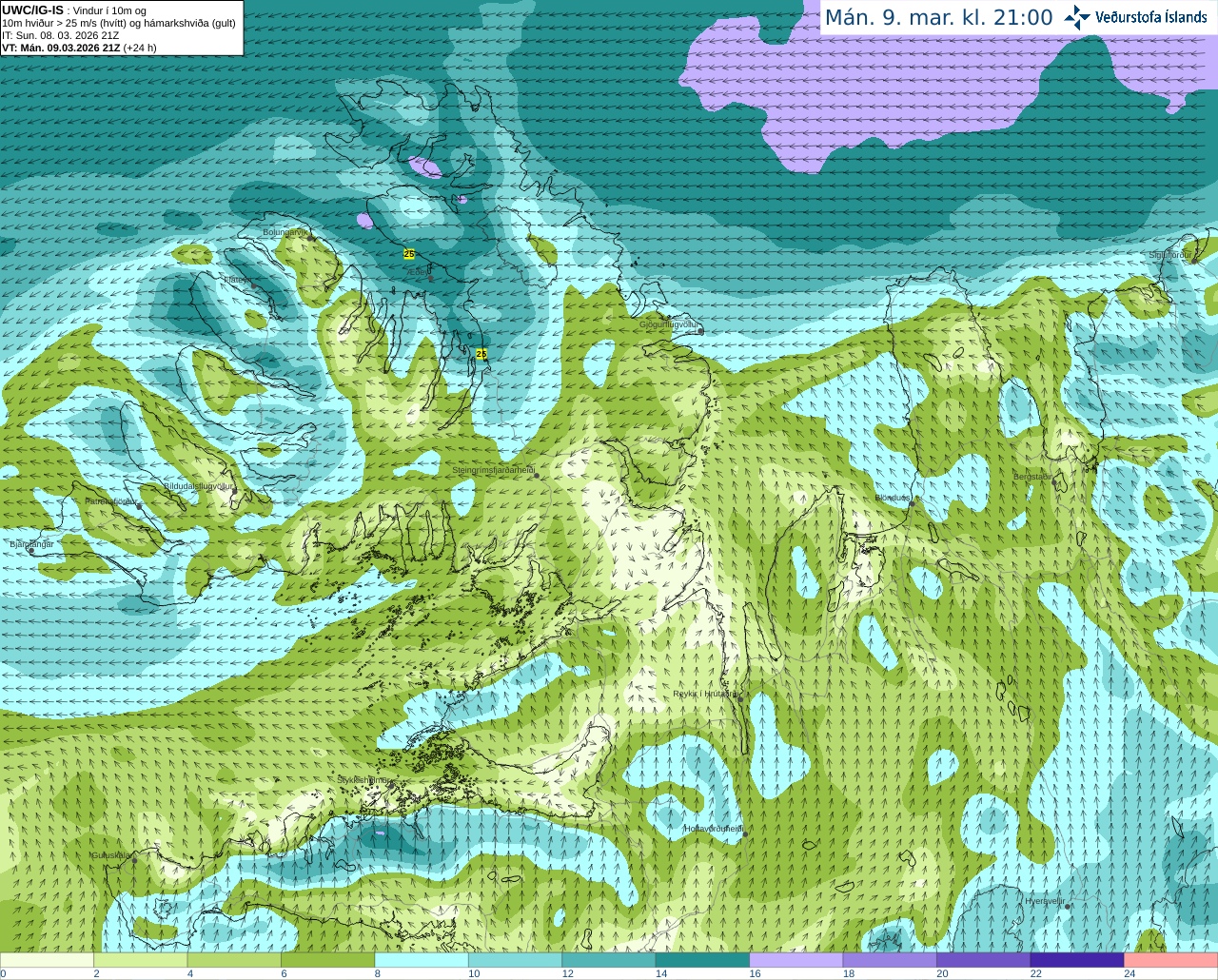This screenshot has height=980, width=1218.
Task: Click the Bjargtangar label text
Action: [31, 544]
